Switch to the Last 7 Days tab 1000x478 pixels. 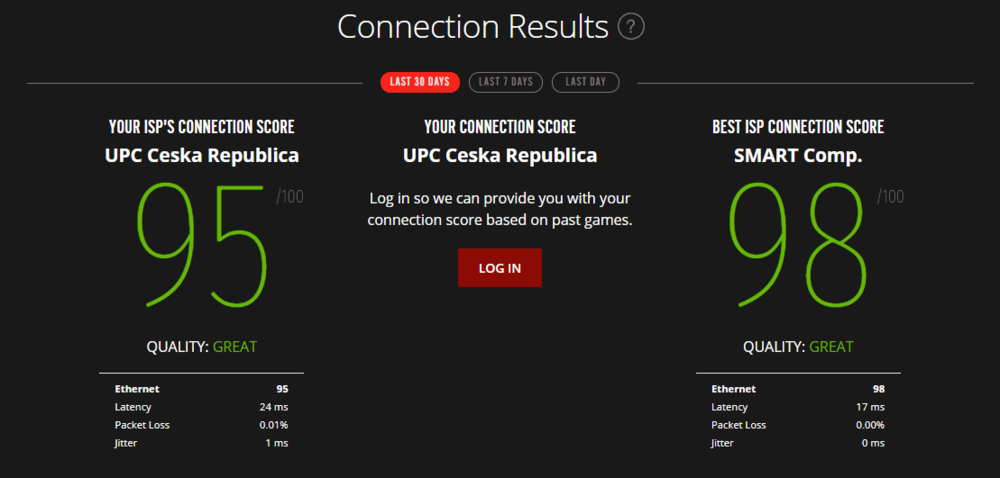click(505, 82)
